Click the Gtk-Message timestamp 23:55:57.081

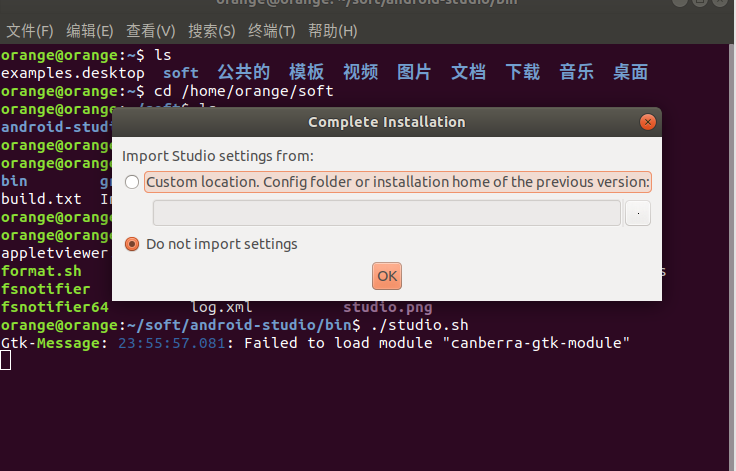pyautogui.click(x=172, y=343)
